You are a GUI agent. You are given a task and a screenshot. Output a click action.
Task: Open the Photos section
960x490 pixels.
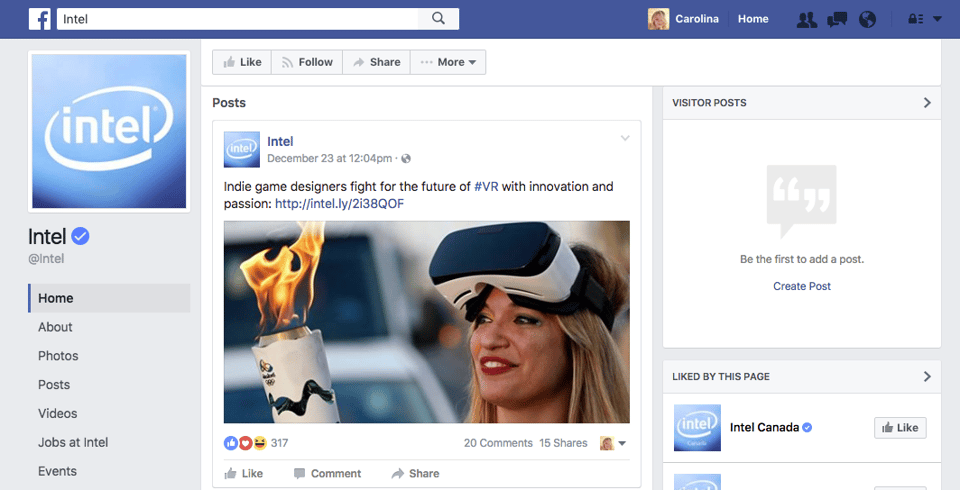[x=58, y=356]
